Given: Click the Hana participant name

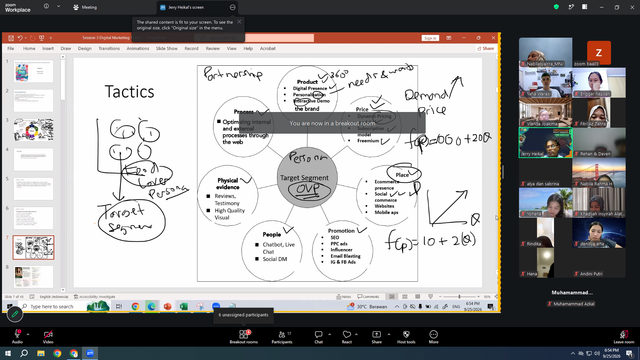Looking at the screenshot, I should tap(532, 274).
